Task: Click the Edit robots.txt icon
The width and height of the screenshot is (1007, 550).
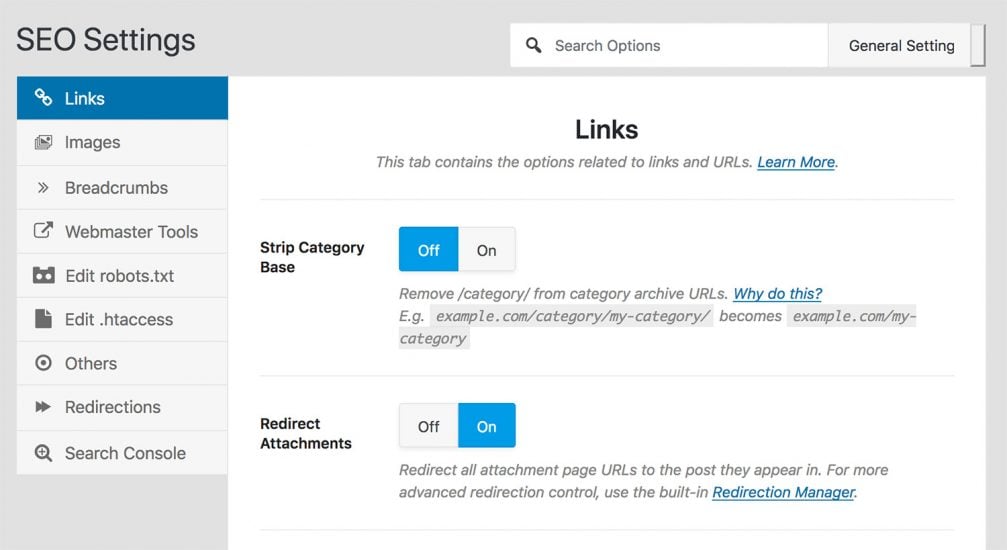Action: point(43,276)
